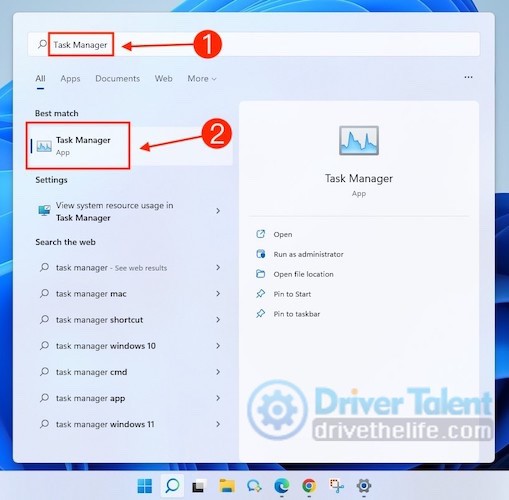Switch to the Documents filter tab
Viewport: 509px width, 500px height.
tap(117, 79)
